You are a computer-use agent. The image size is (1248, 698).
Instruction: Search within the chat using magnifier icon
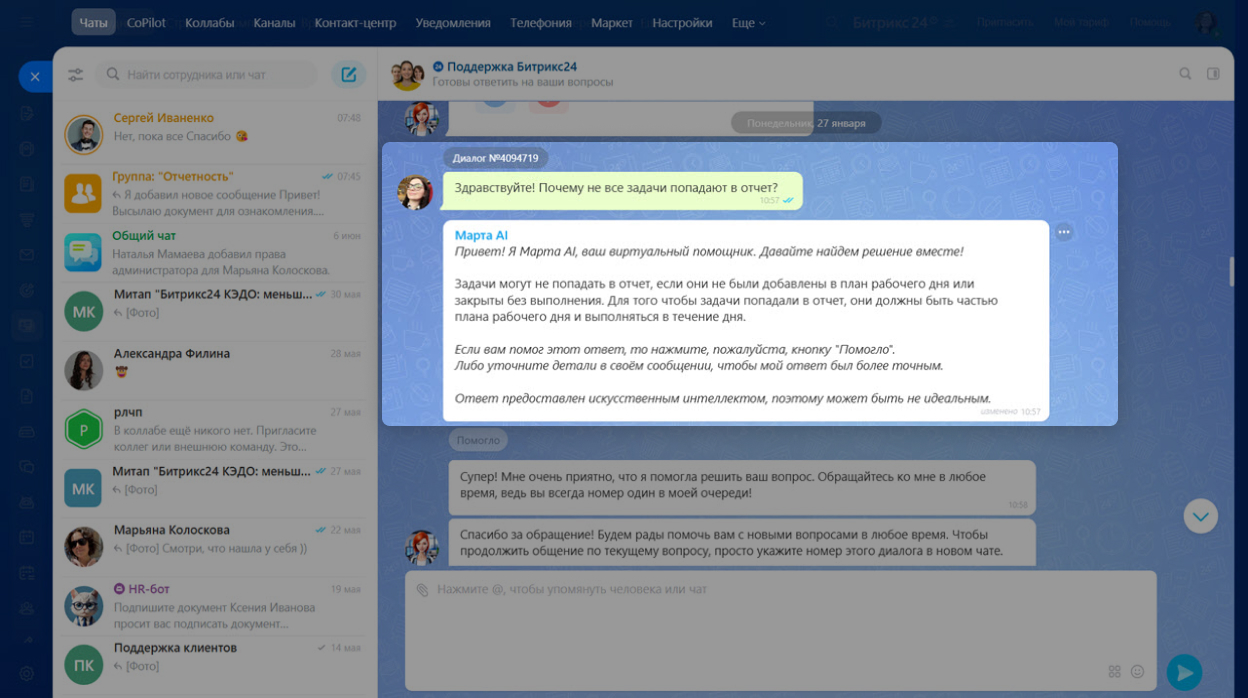(1185, 73)
